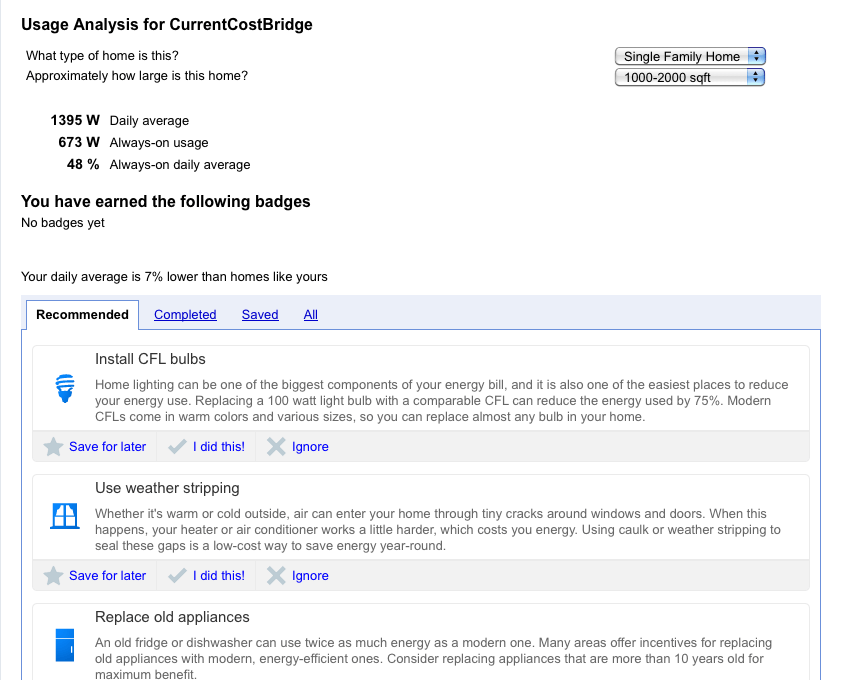Click the star icon under Use weather stripping
Image resolution: width=842 pixels, height=680 pixels.
pos(53,575)
